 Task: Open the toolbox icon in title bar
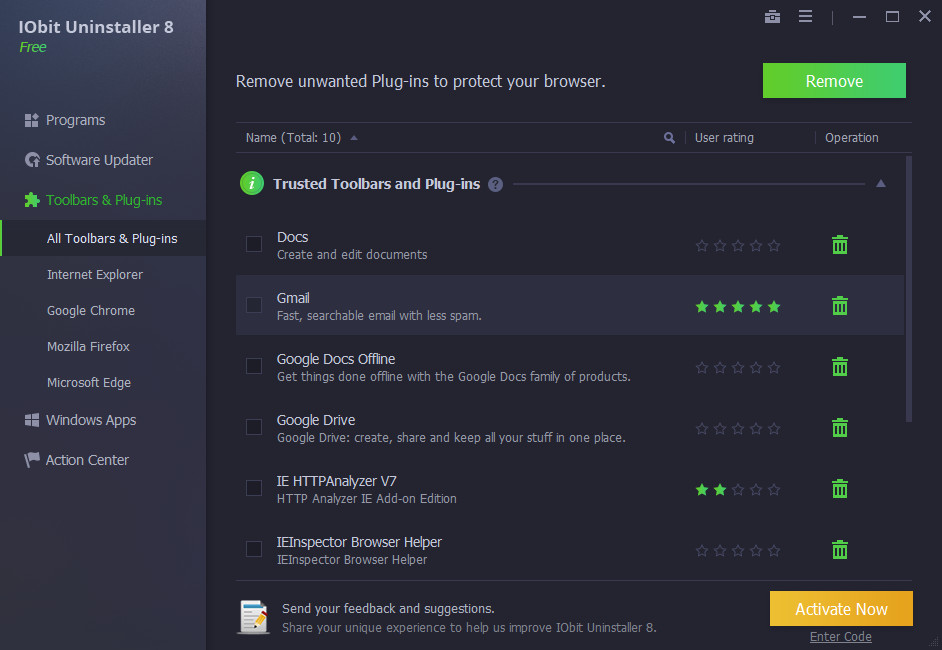coord(772,16)
